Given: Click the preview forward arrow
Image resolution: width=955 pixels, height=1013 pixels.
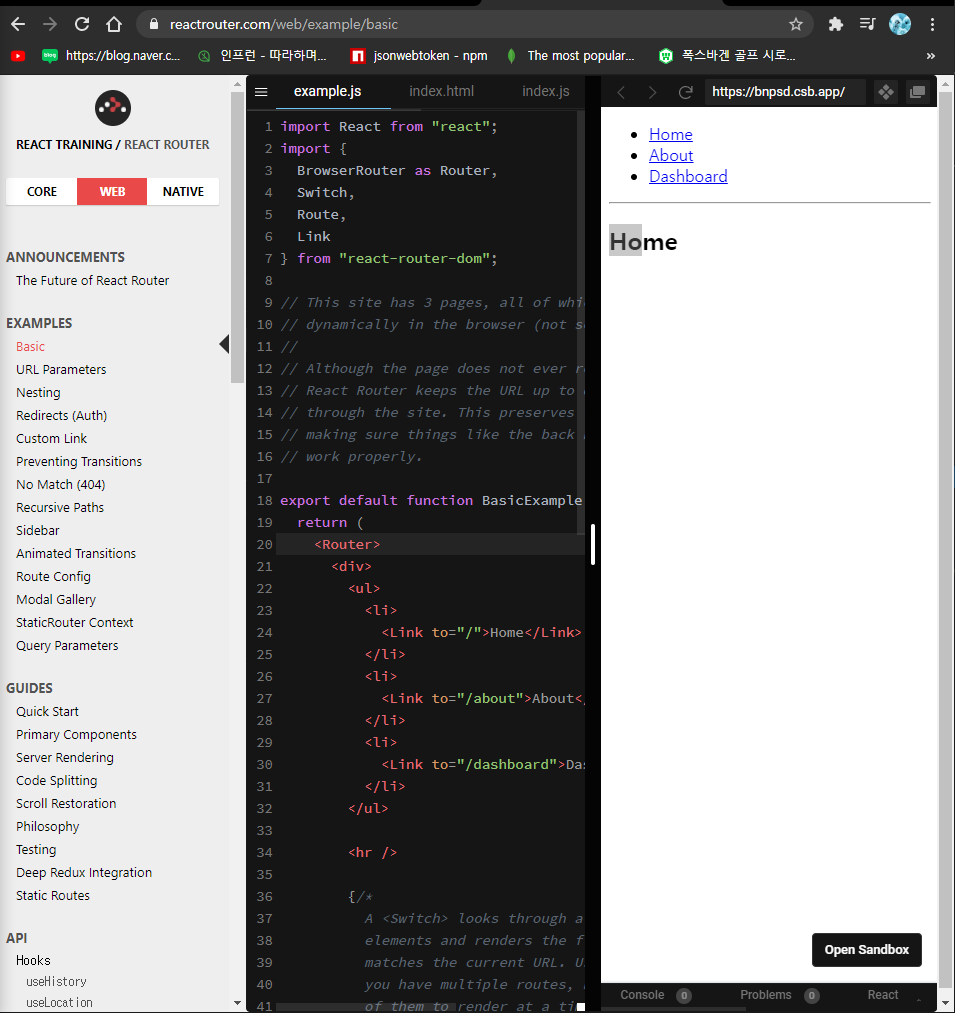Looking at the screenshot, I should [653, 92].
